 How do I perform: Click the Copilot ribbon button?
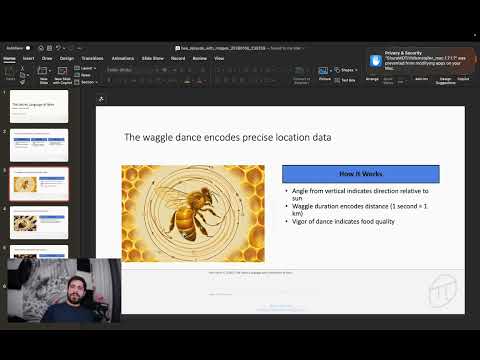tap(463, 79)
